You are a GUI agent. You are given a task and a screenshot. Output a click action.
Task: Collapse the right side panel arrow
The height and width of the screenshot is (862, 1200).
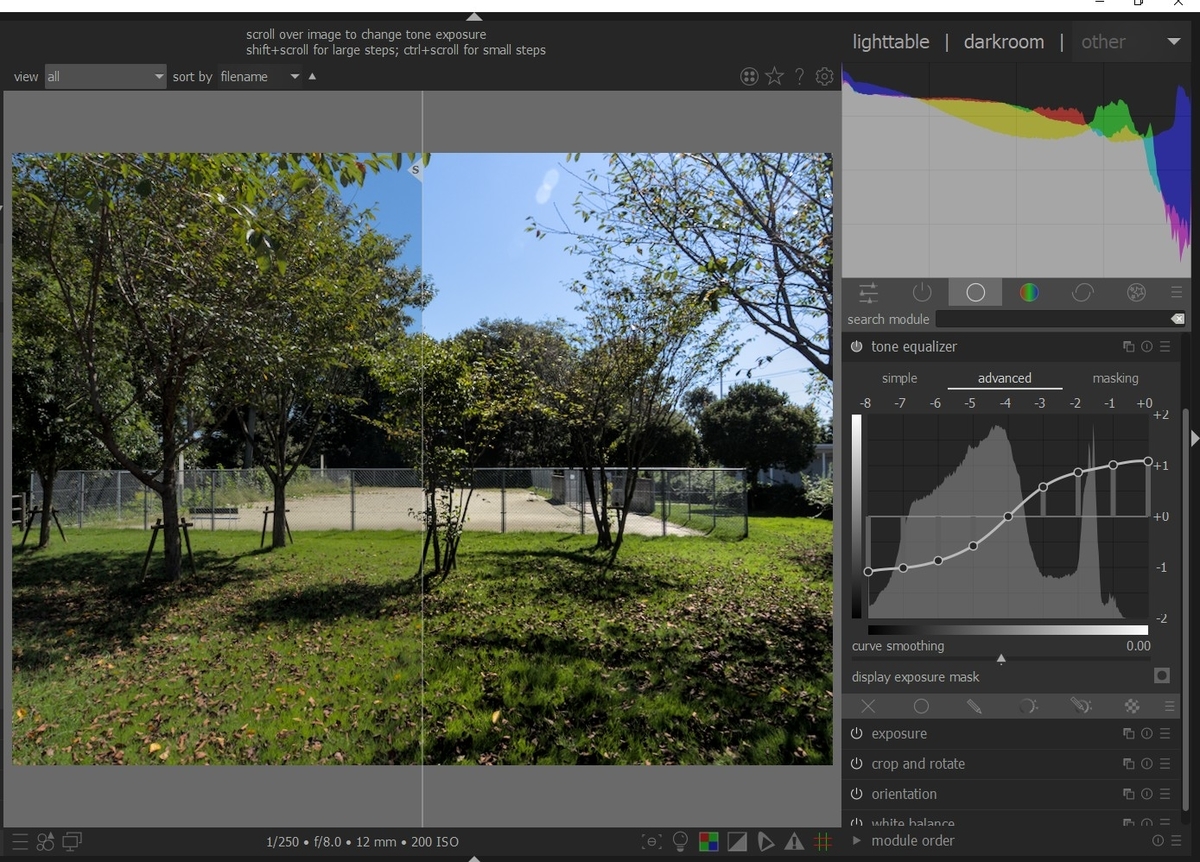click(1194, 438)
